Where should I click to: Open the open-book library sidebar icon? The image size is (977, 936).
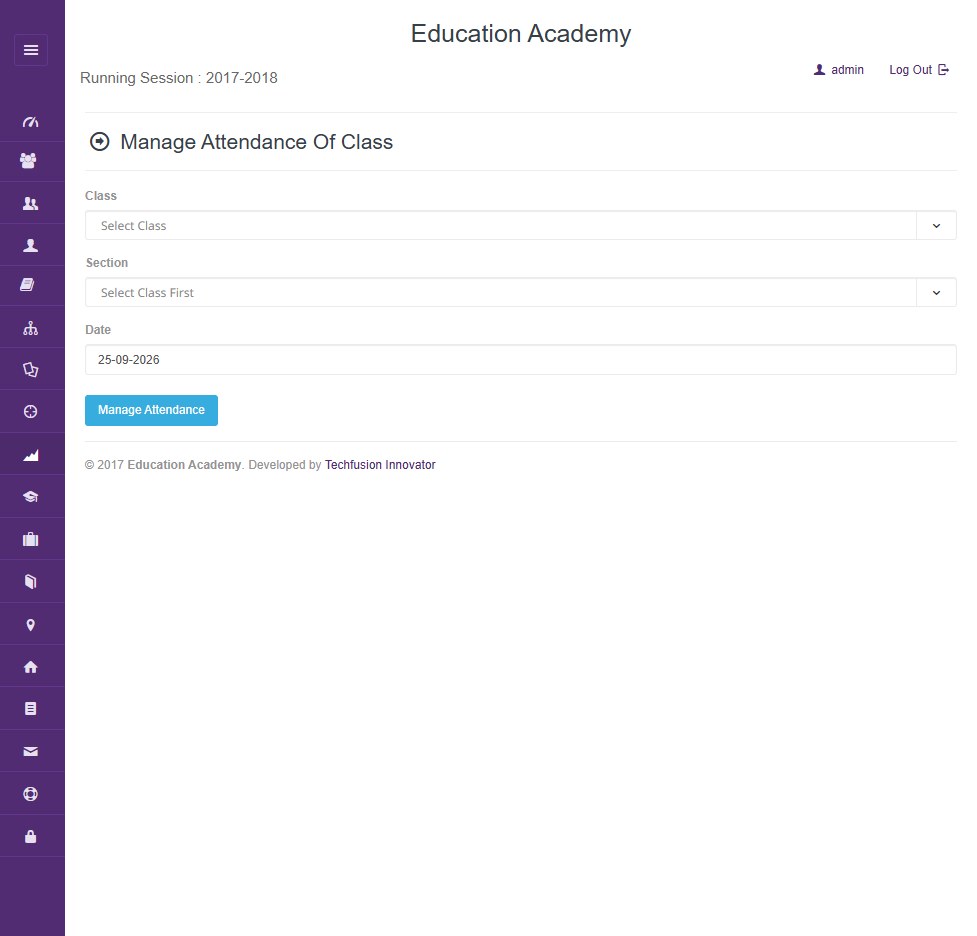(31, 581)
